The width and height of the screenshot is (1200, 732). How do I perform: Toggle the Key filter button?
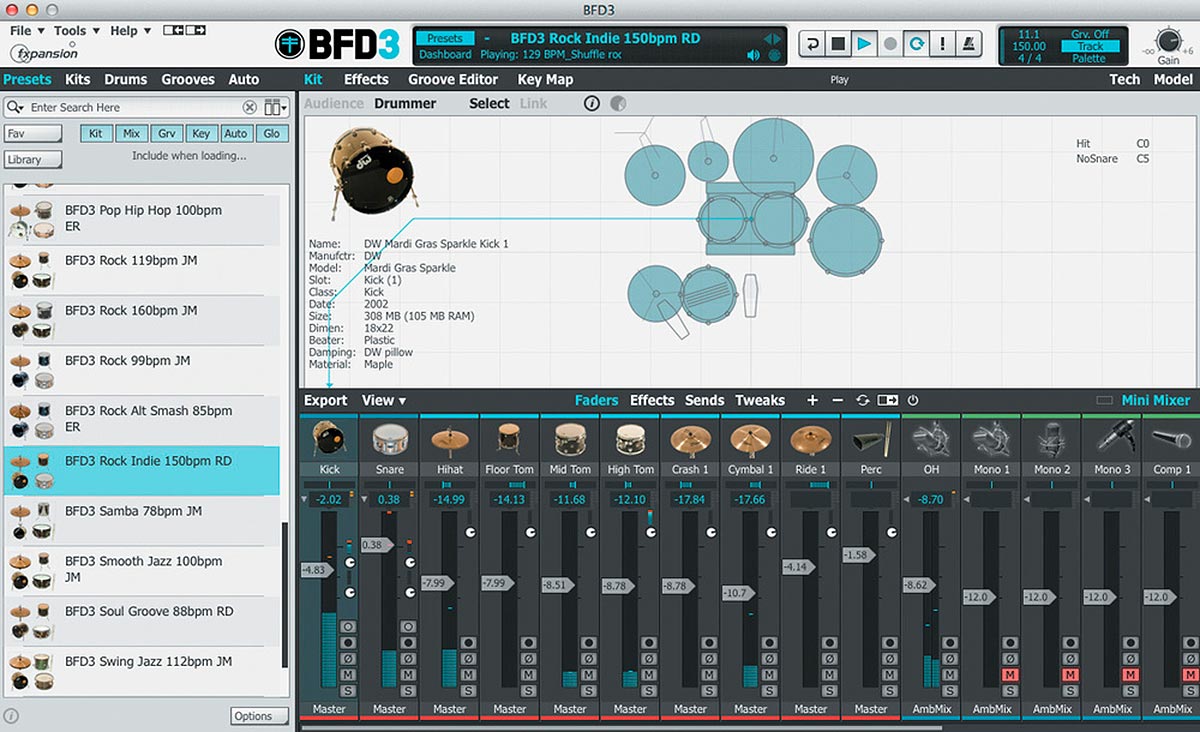point(201,133)
